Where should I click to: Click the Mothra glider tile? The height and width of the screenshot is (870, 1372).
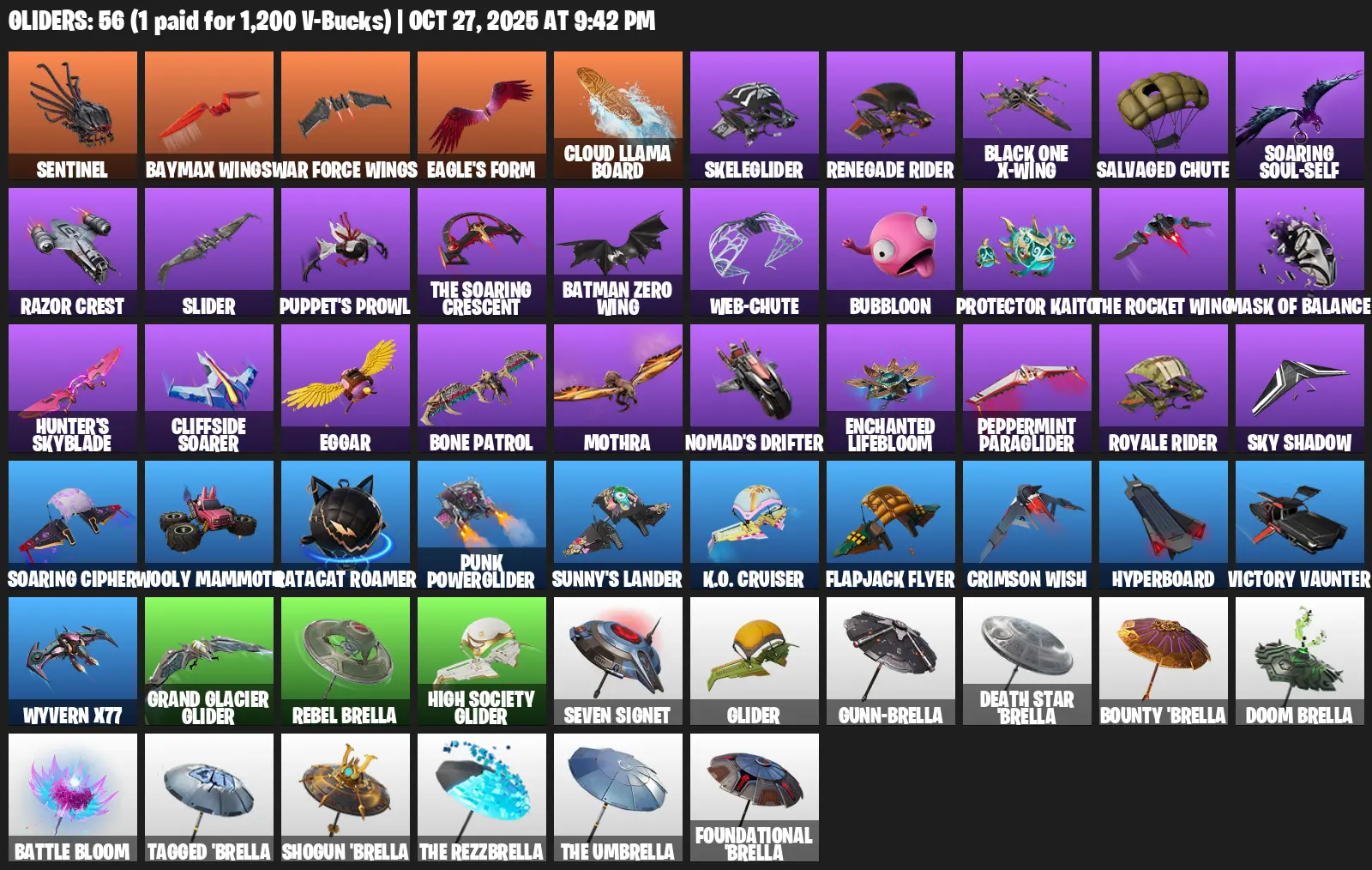[618, 389]
